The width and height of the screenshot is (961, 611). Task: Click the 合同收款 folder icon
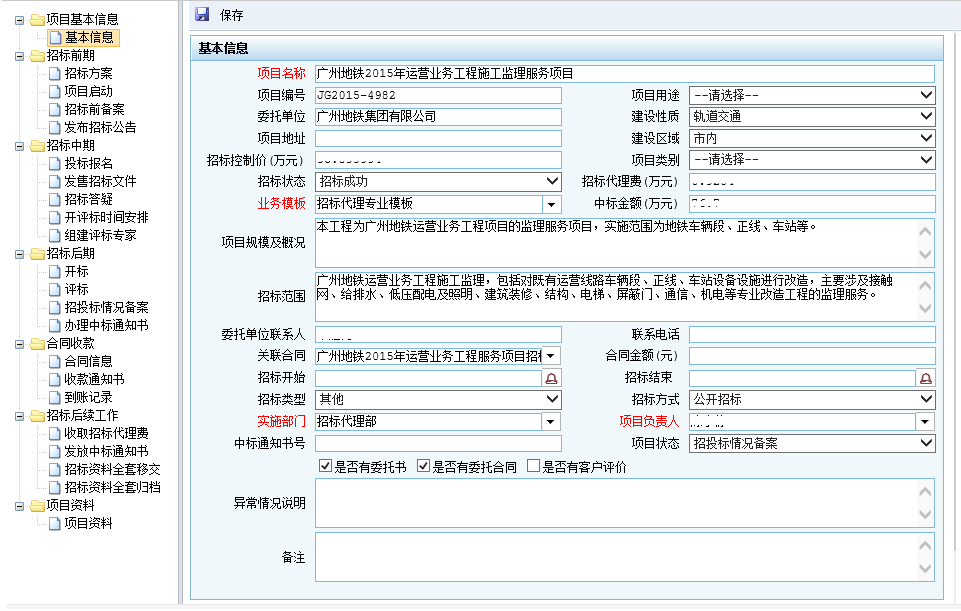pyautogui.click(x=37, y=344)
